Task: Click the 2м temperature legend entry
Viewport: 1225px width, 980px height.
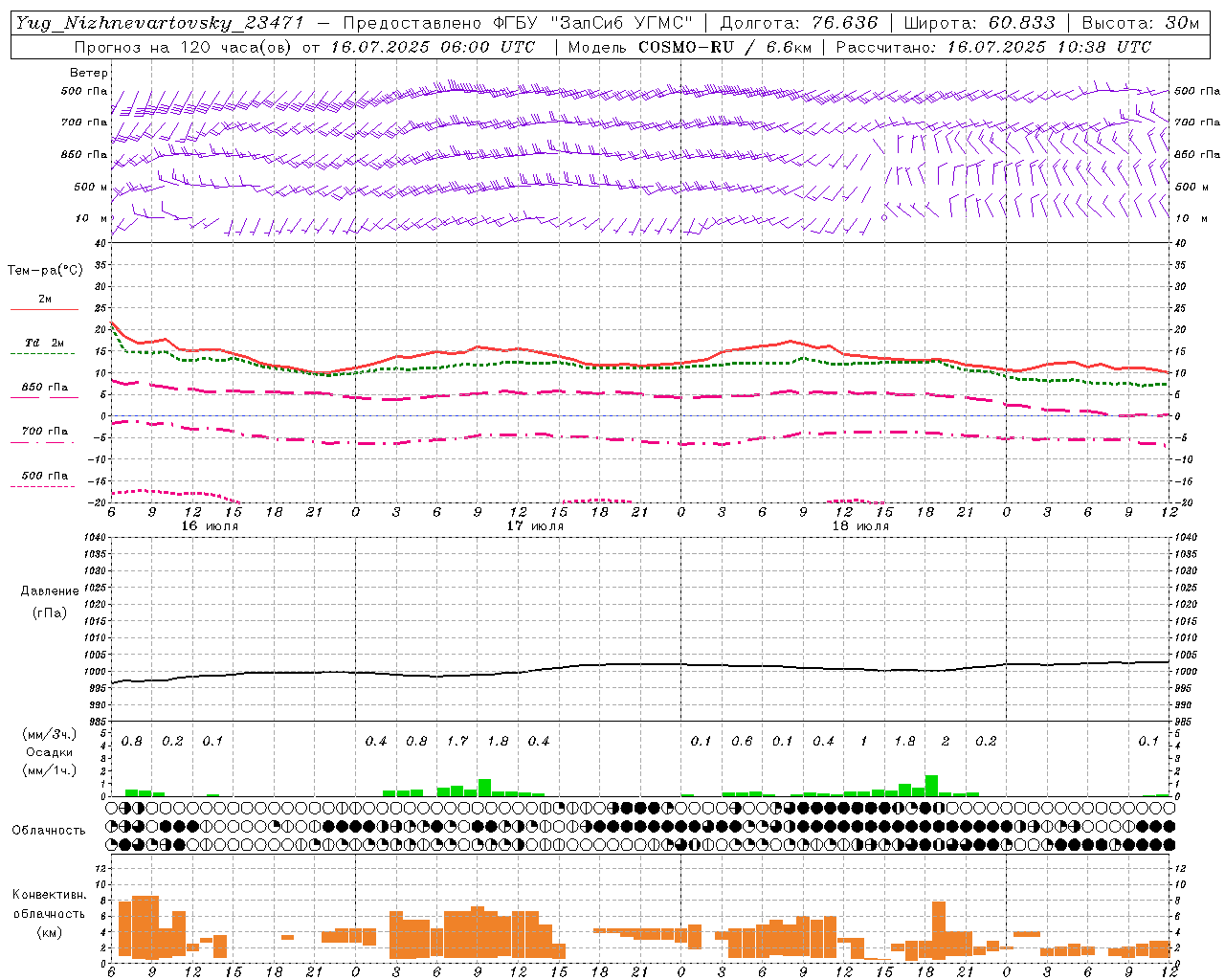Action: pos(45,300)
